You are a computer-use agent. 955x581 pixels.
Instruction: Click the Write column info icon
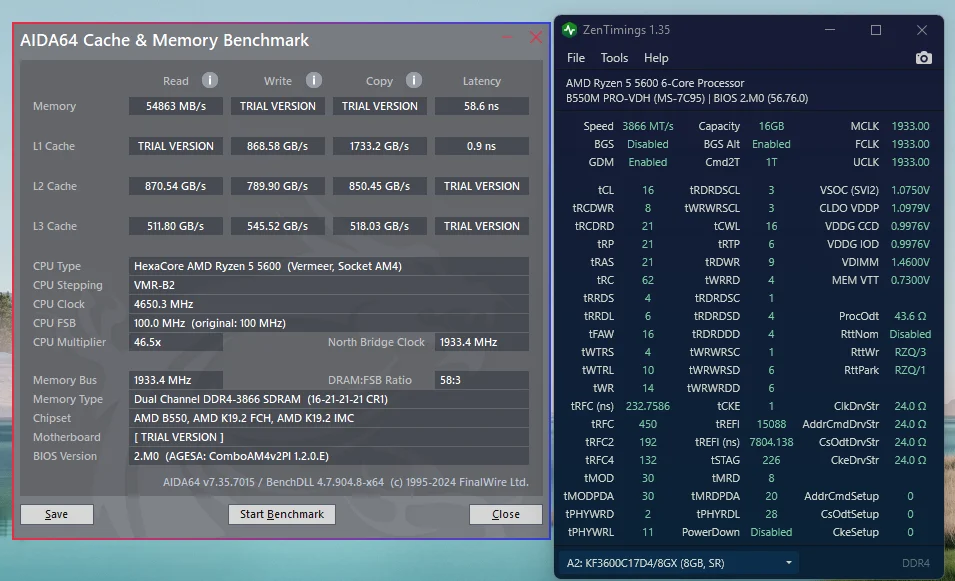point(314,81)
